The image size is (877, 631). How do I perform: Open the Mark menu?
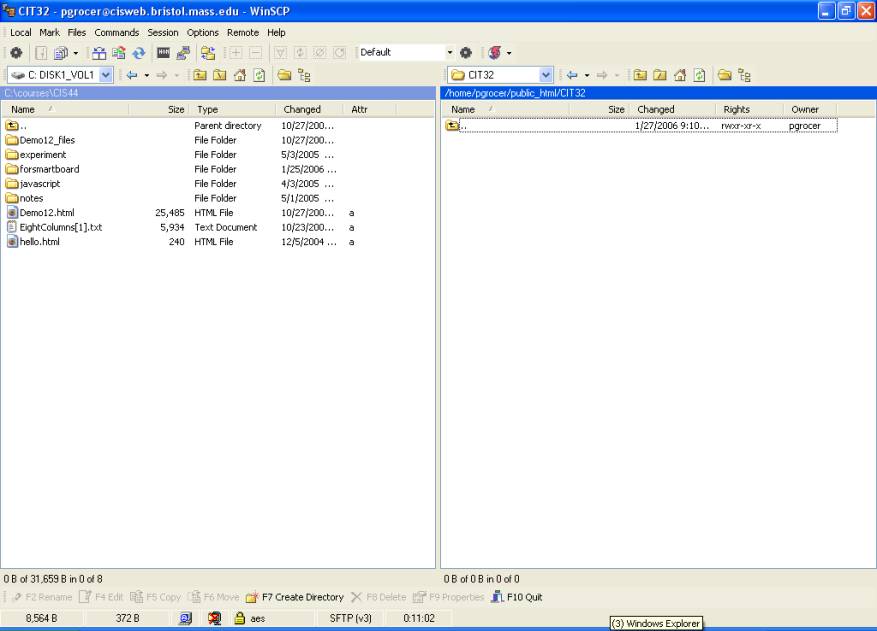(x=49, y=32)
